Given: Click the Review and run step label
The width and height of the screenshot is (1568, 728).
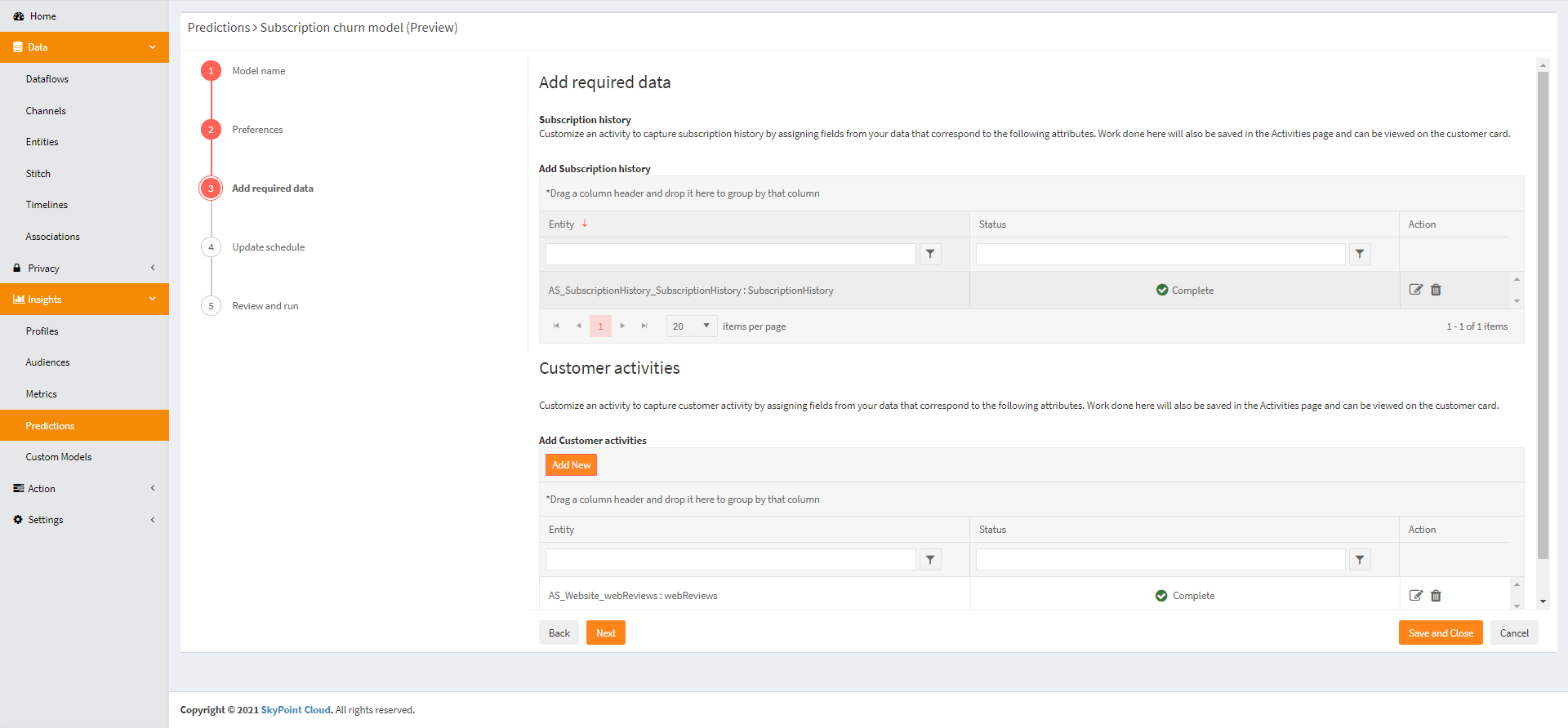Looking at the screenshot, I should coord(265,306).
